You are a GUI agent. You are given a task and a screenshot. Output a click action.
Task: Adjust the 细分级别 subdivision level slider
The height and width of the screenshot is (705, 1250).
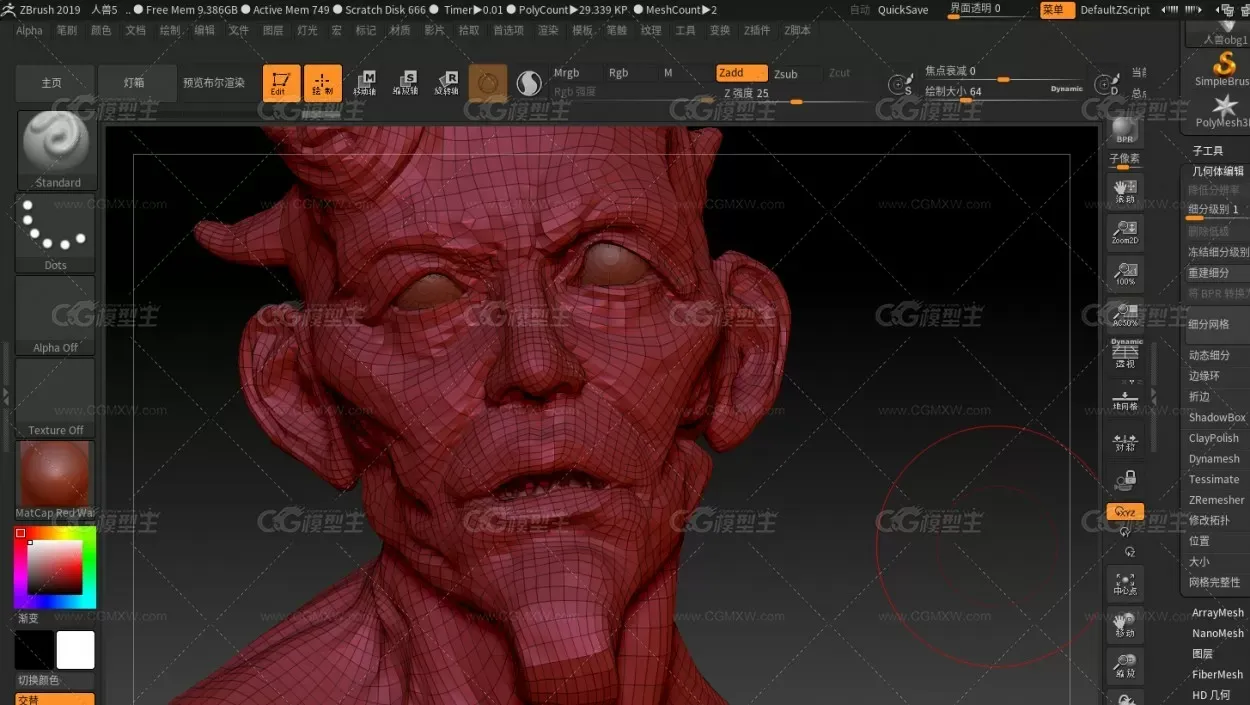(1216, 210)
